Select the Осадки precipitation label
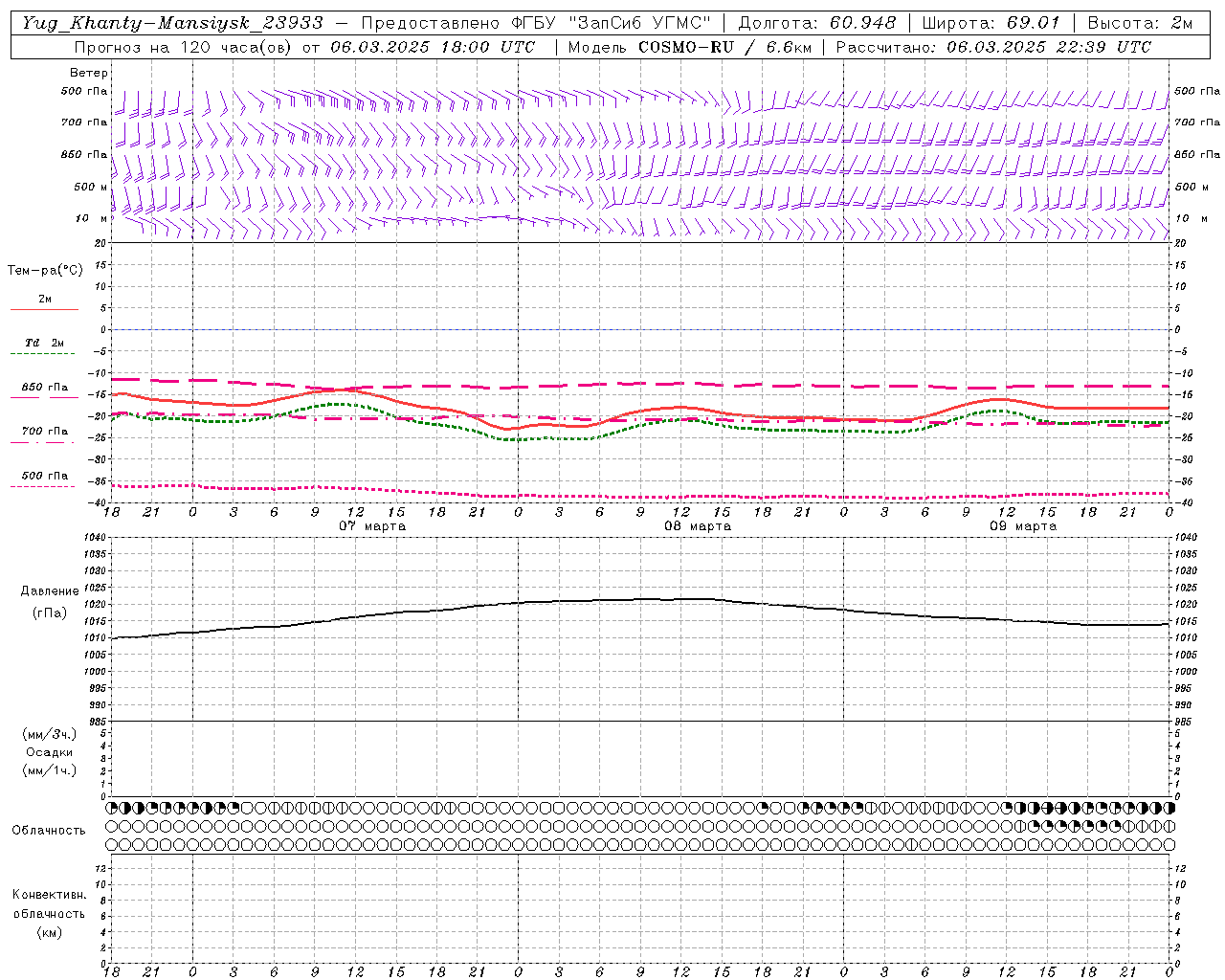The image size is (1225, 980). tap(50, 752)
